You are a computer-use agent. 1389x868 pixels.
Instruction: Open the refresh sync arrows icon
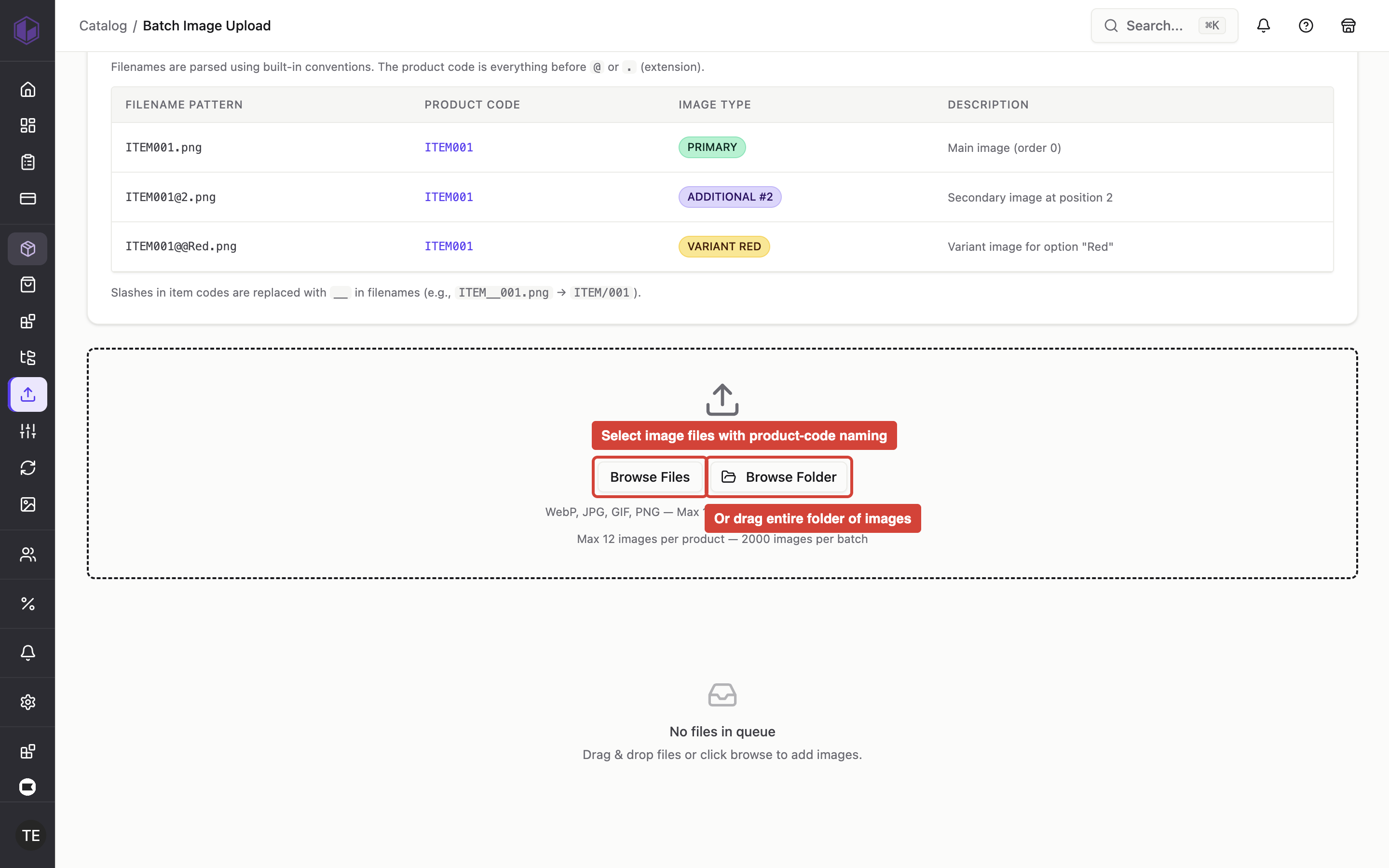coord(27,468)
